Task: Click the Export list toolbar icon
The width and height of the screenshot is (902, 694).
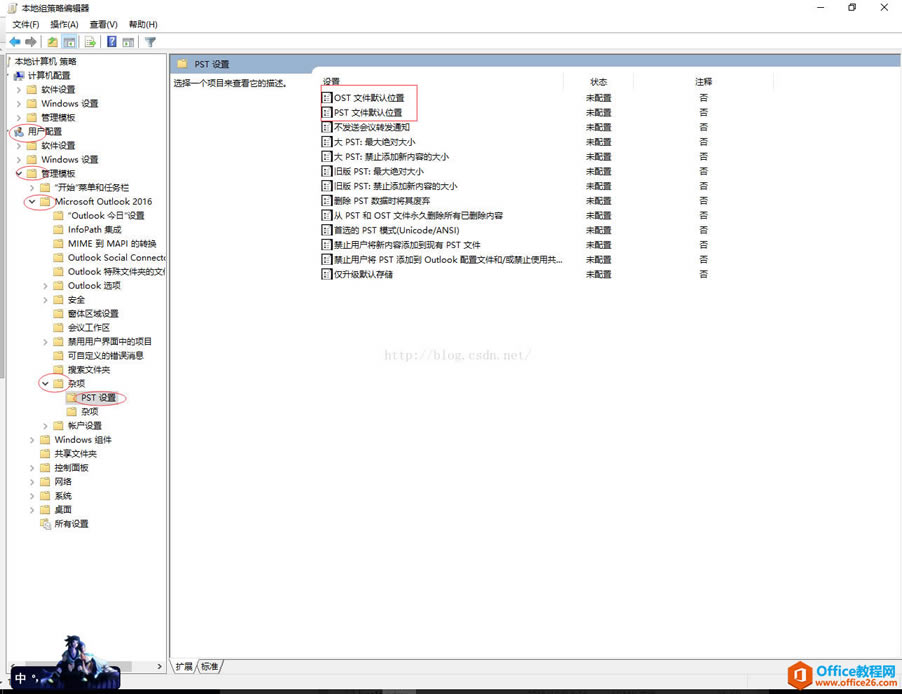Action: pyautogui.click(x=90, y=42)
